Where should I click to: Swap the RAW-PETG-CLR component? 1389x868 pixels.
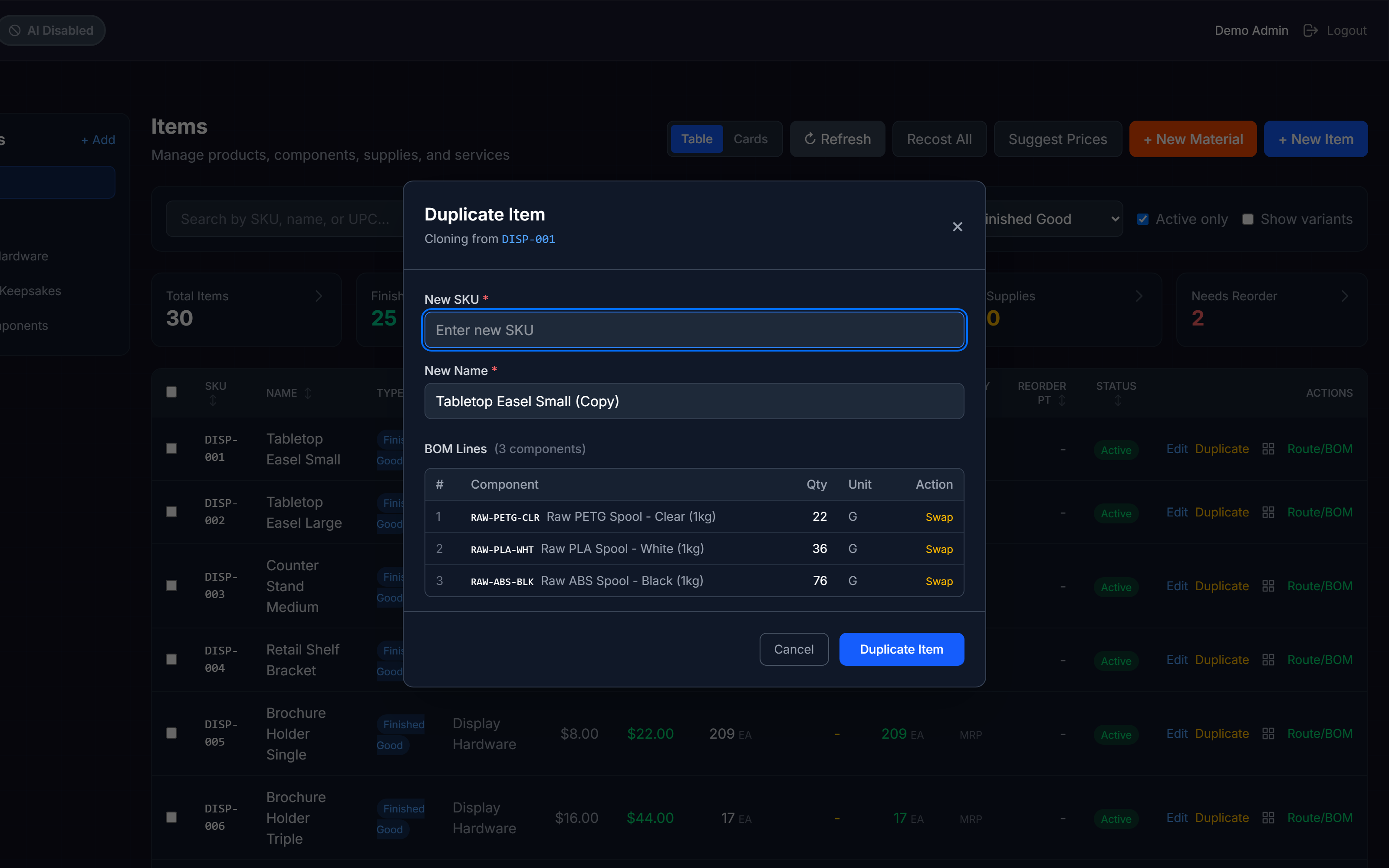point(939,517)
